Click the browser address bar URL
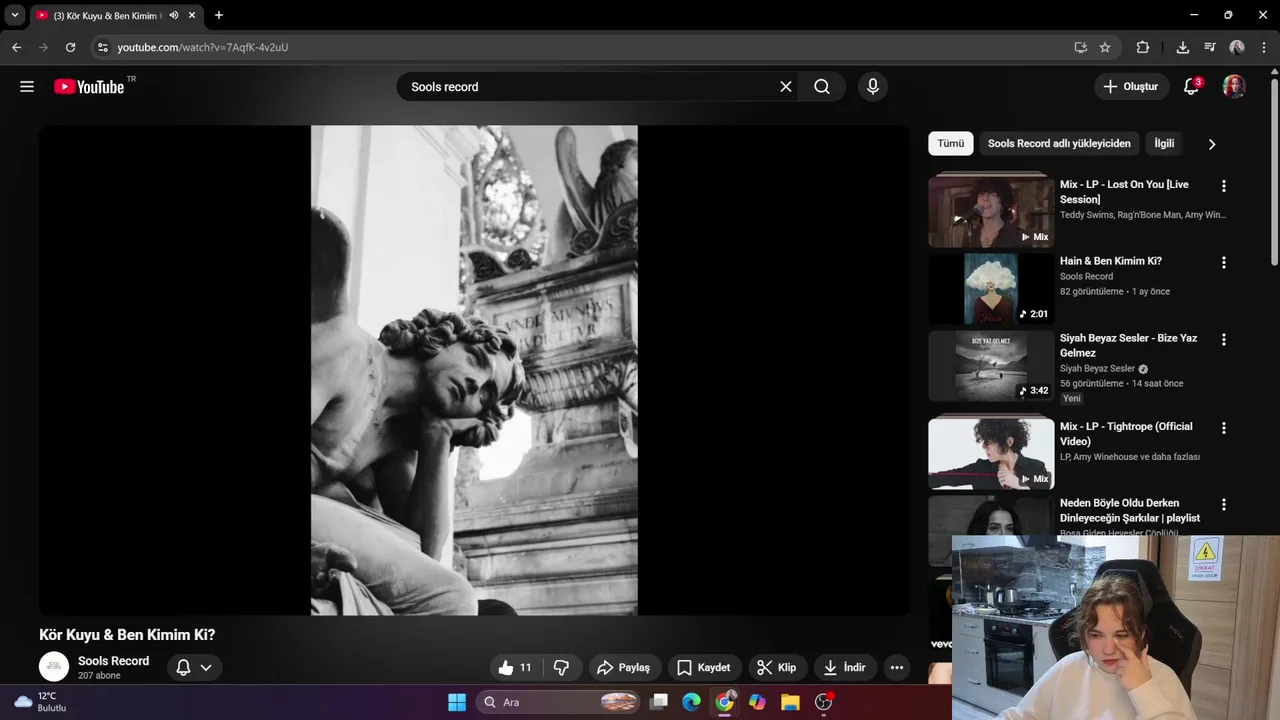This screenshot has height=720, width=1280. [x=202, y=47]
